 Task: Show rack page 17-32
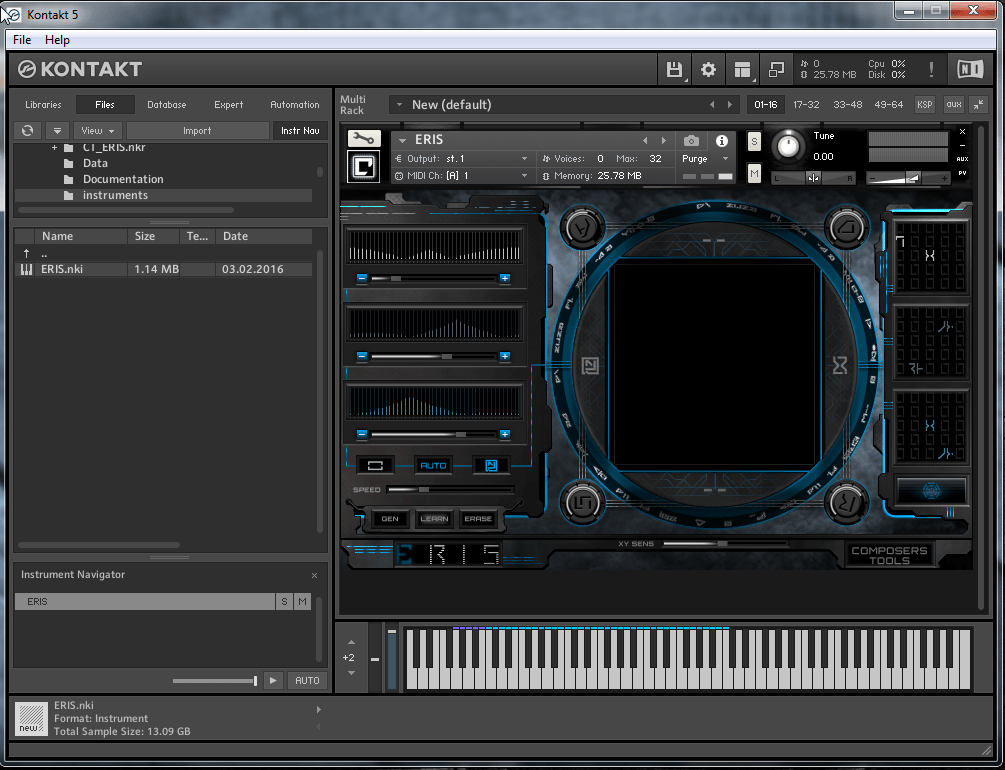point(806,105)
